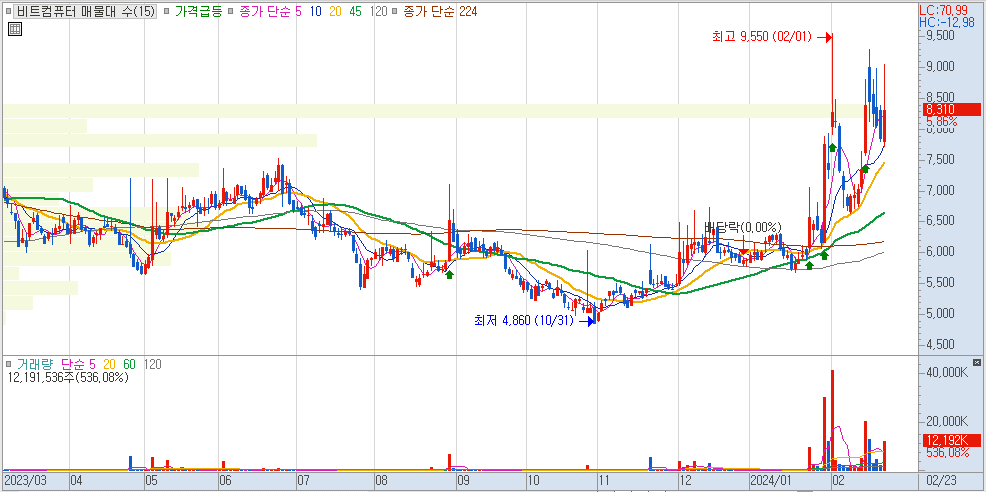
Task: Click the 2024/01 date axis label
Action: [x=770, y=482]
